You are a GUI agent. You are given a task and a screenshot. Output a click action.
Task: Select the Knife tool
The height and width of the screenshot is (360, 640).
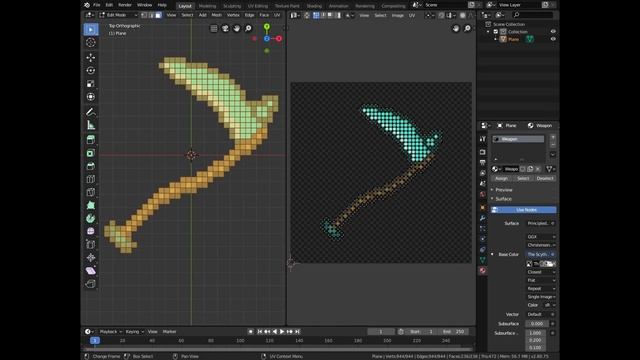pos(91,192)
